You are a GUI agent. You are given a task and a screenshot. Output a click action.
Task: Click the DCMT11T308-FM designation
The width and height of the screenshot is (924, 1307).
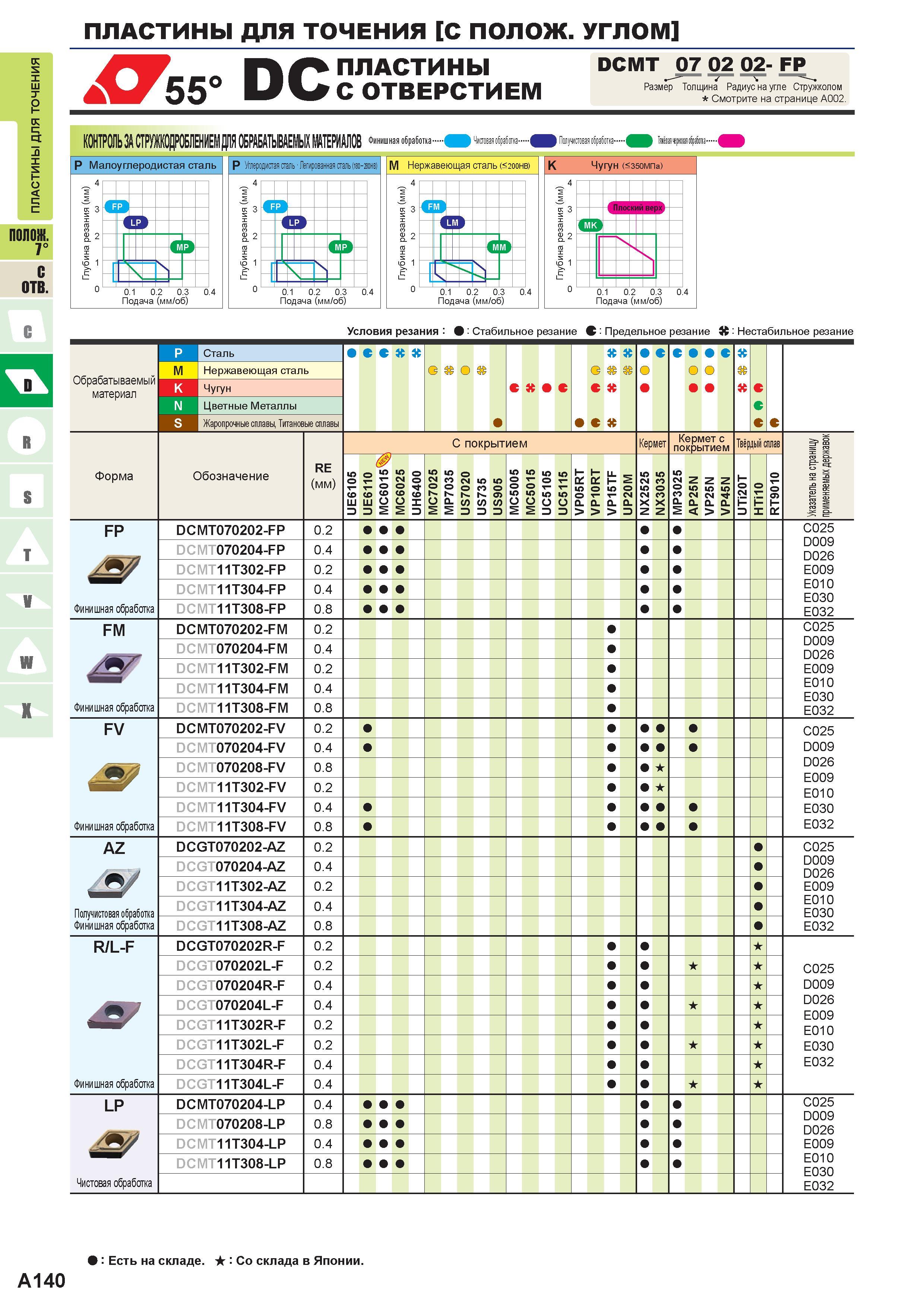(x=232, y=708)
